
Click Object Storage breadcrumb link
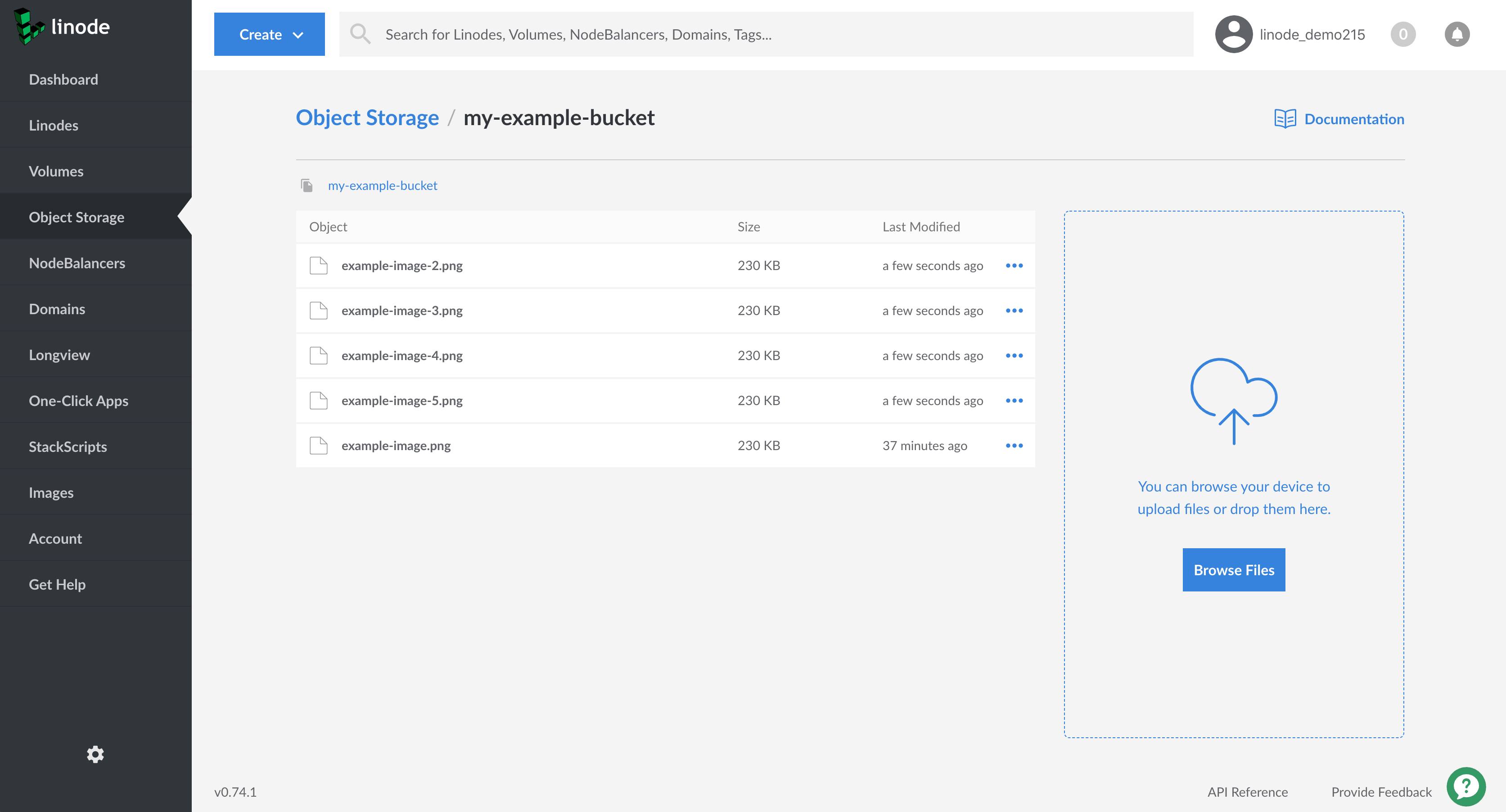pyautogui.click(x=367, y=117)
